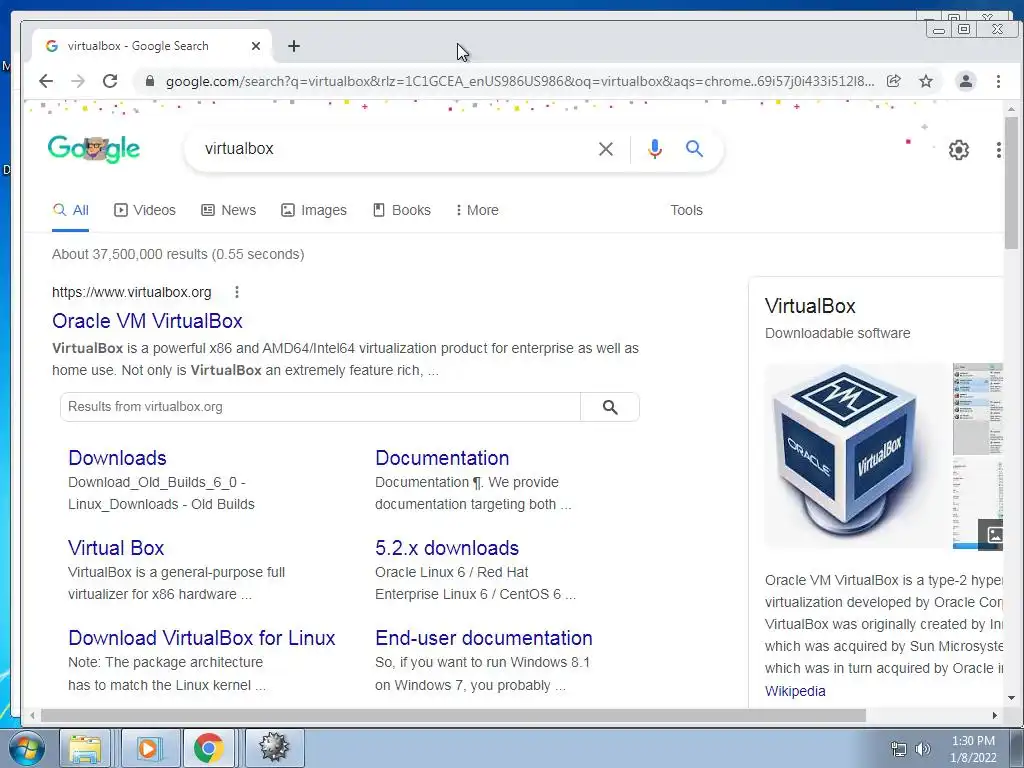This screenshot has width=1024, height=768.
Task: Switch to Books results
Action: [x=402, y=210]
